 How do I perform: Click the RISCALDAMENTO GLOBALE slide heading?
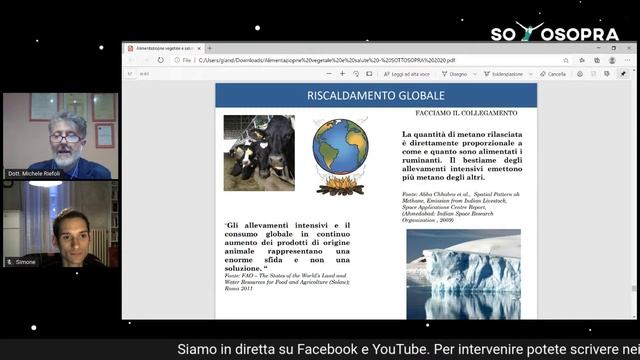coord(376,96)
